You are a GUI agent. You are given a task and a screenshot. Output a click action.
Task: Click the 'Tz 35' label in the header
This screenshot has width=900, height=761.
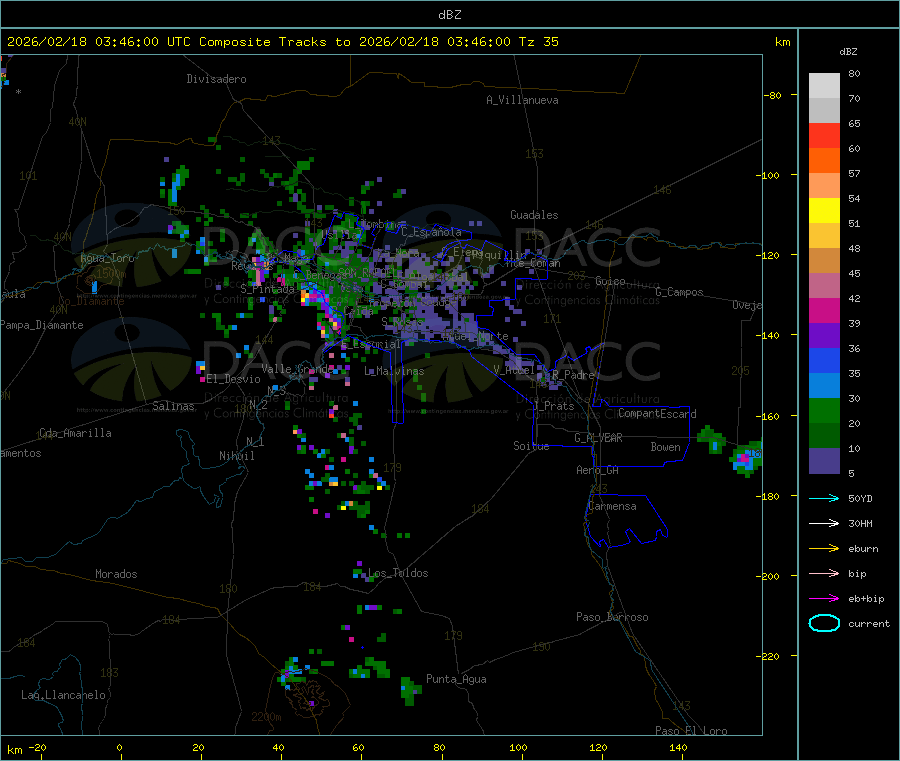click(538, 42)
